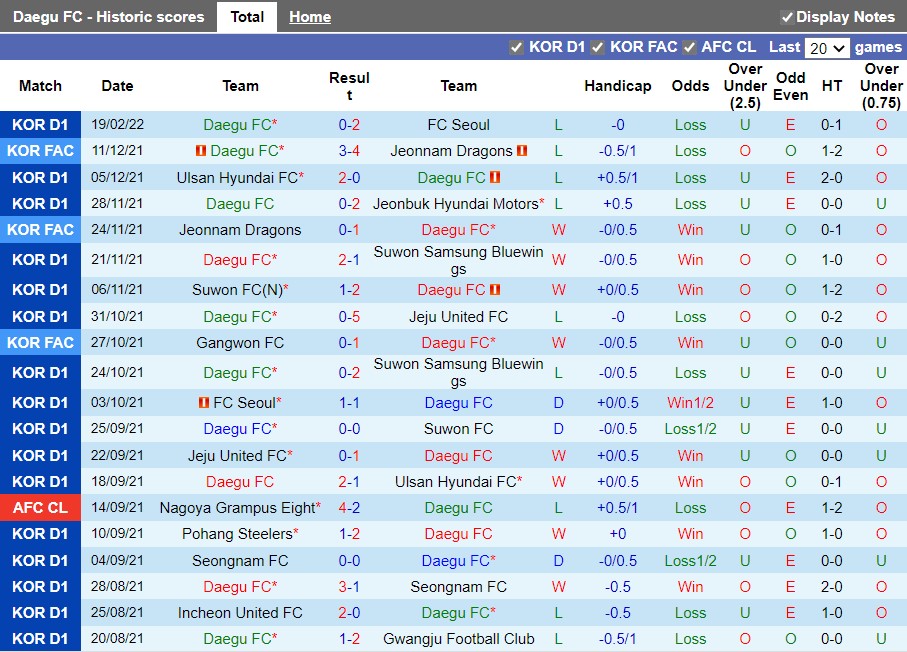The height and width of the screenshot is (652, 907).
Task: Select the Total tab
Action: click(247, 16)
